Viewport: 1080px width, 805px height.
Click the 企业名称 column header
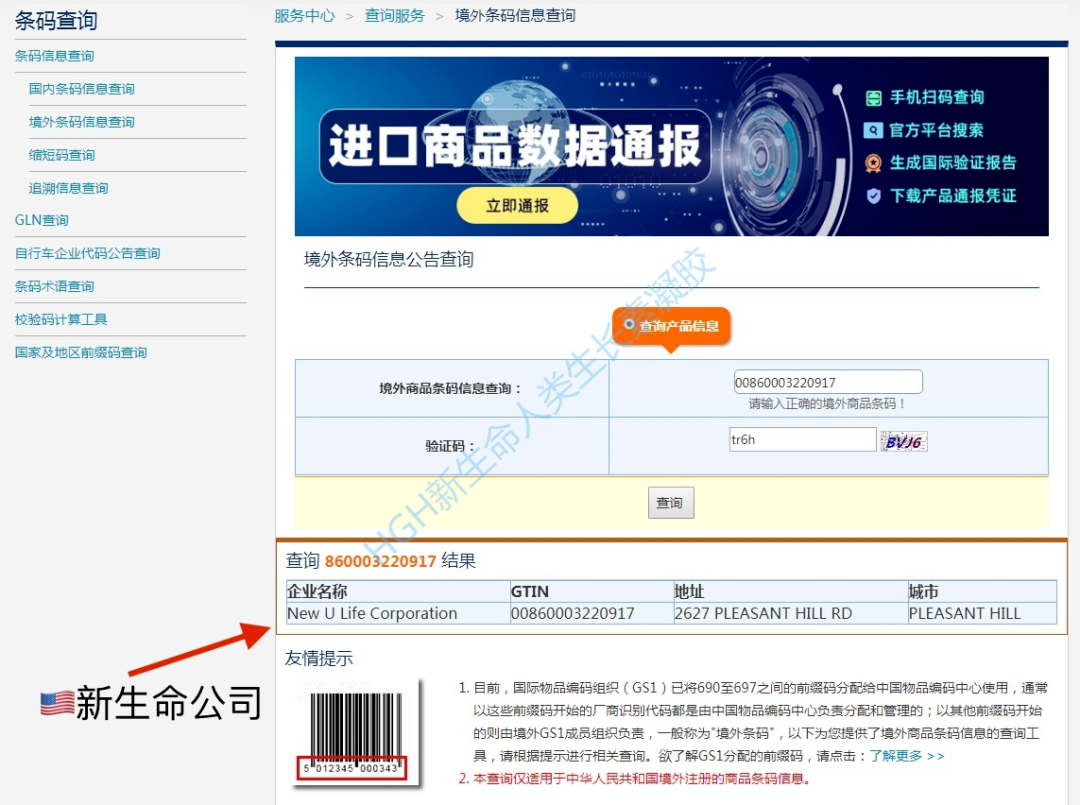tap(398, 592)
